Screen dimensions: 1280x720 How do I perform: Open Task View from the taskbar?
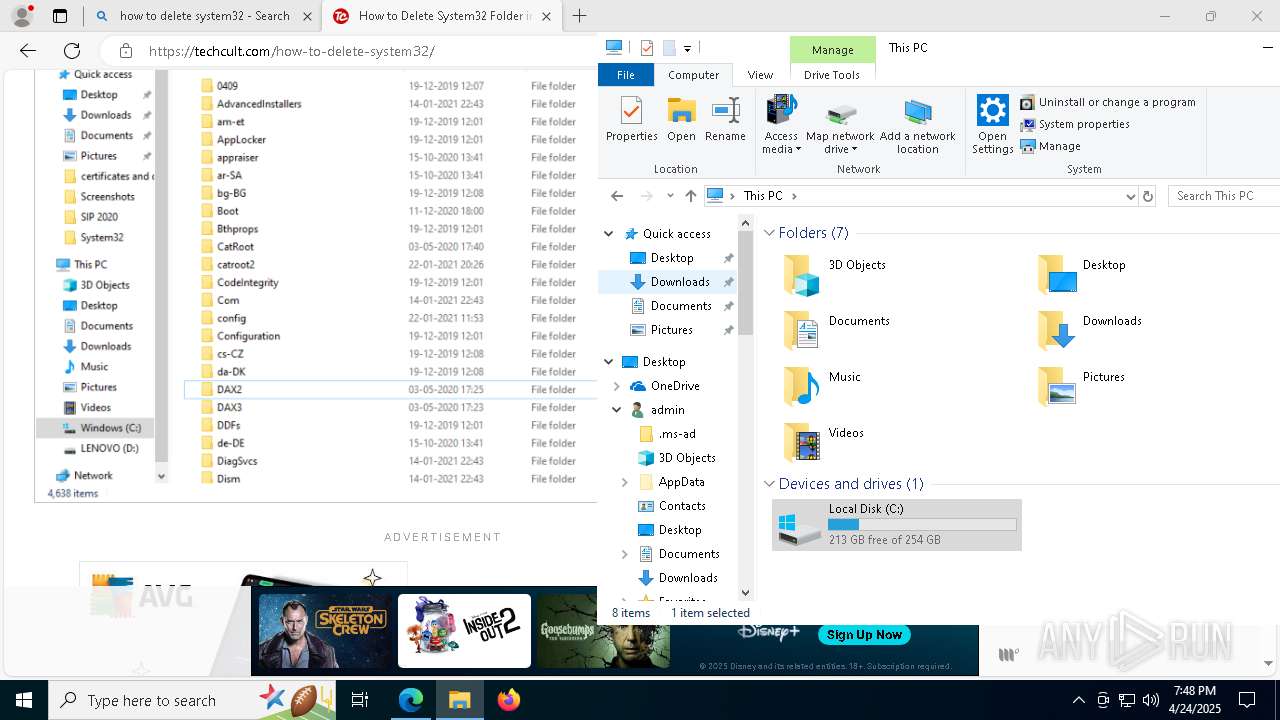[361, 700]
